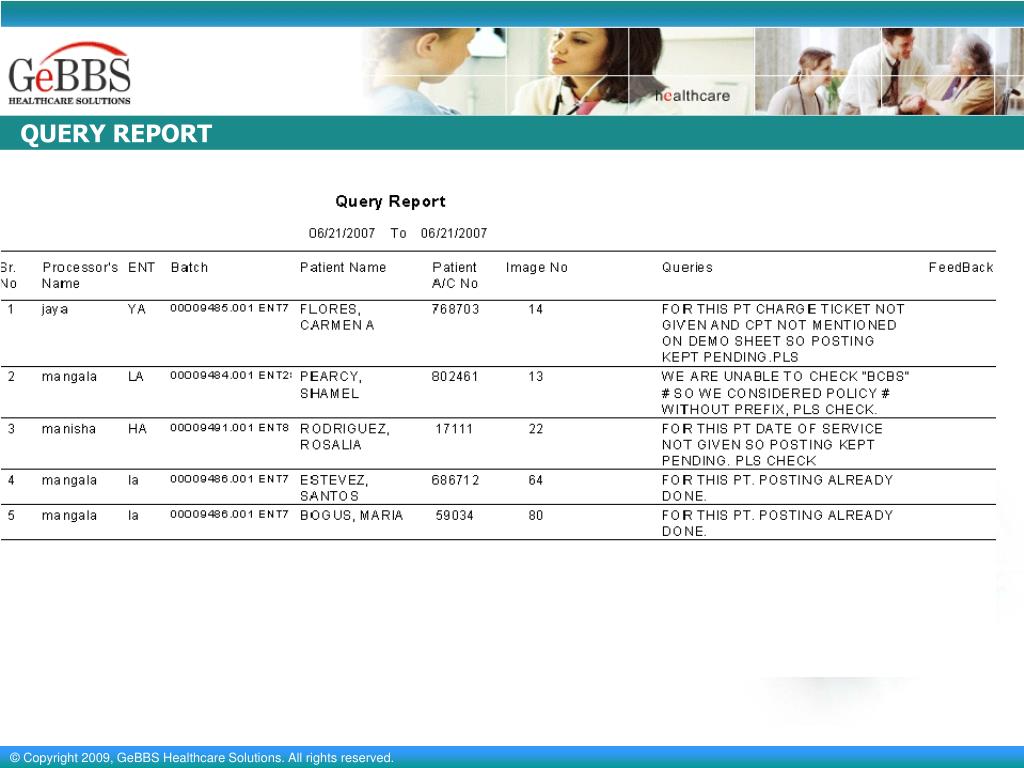This screenshot has width=1024, height=768.
Task: Click patient account number 59034
Action: 455,515
